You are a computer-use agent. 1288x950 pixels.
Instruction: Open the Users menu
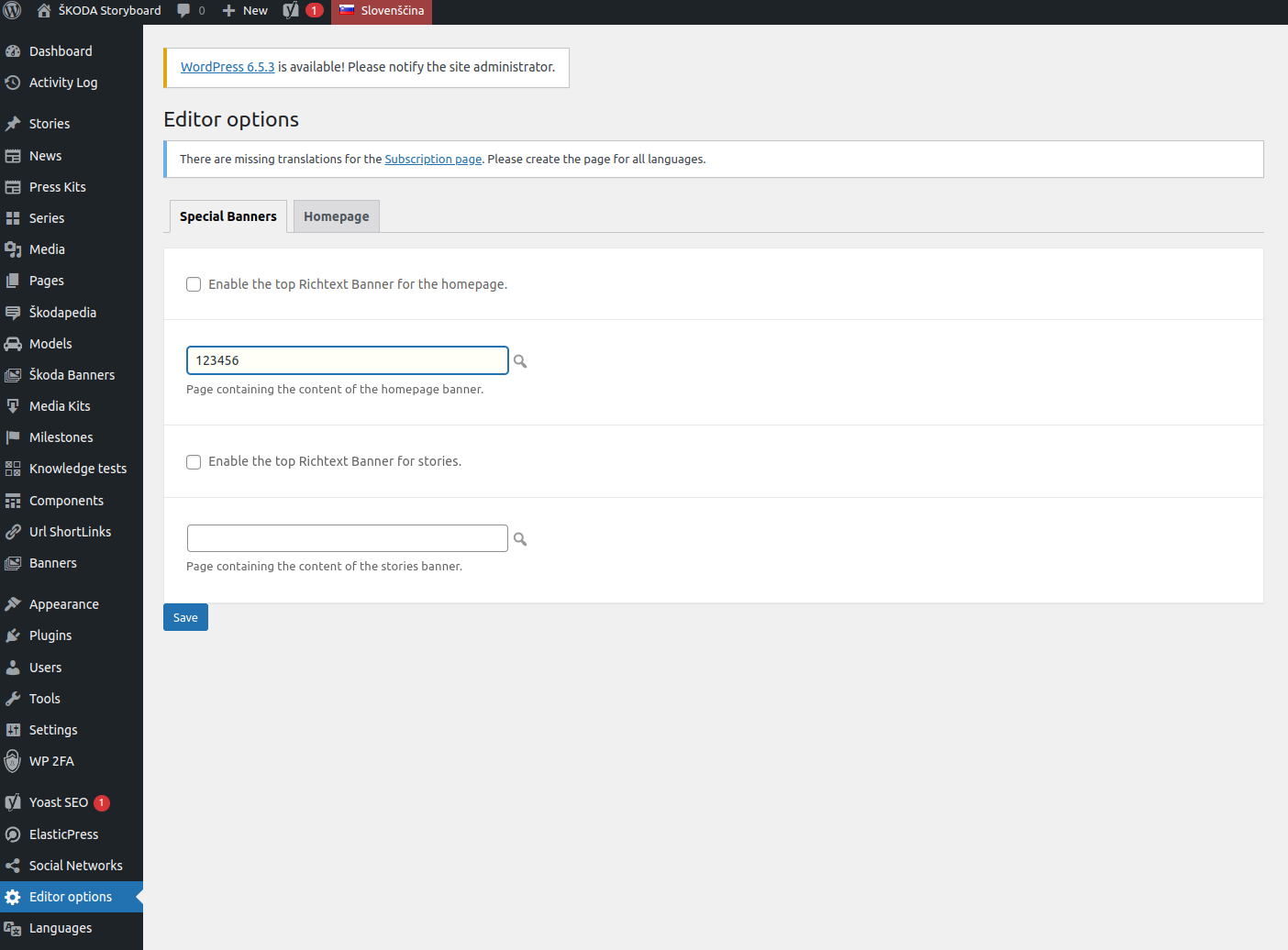pyautogui.click(x=72, y=668)
